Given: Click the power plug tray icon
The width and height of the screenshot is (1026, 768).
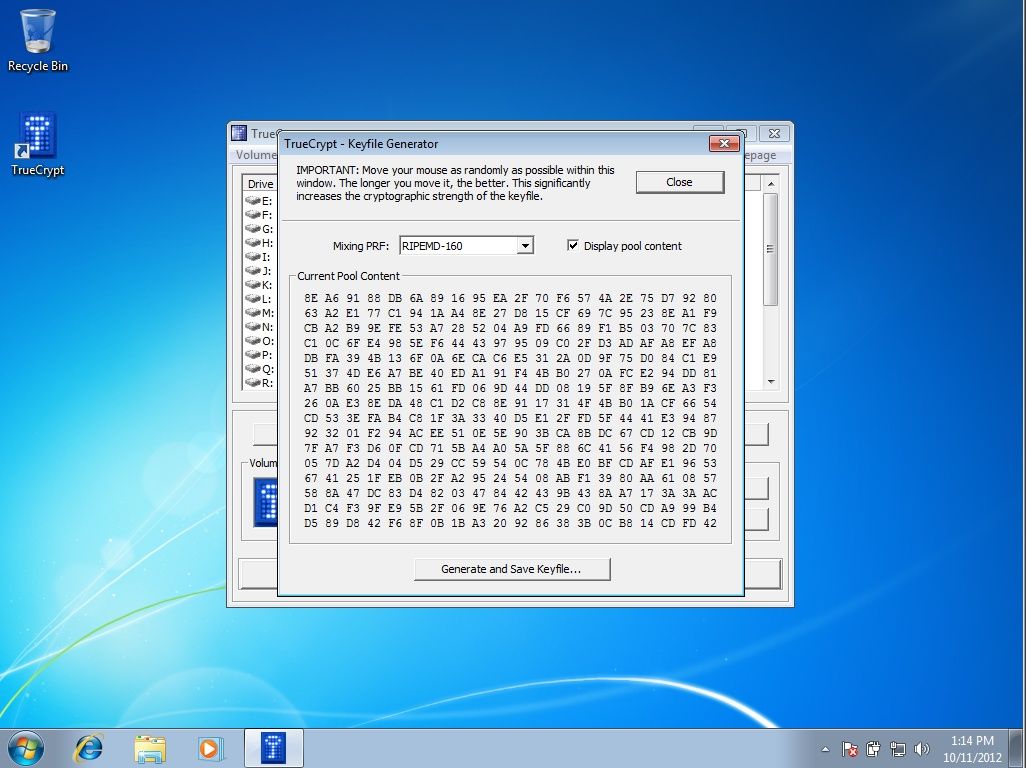Looking at the screenshot, I should [873, 749].
